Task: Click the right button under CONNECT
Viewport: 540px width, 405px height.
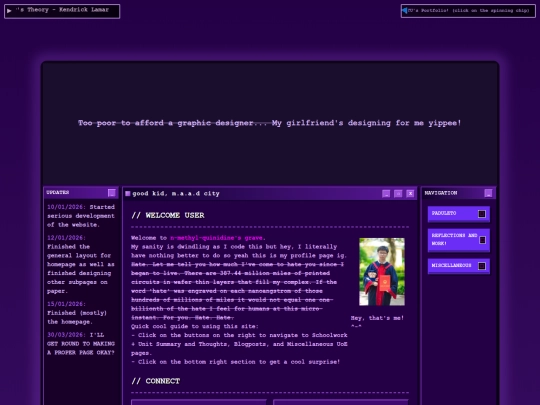Action: pos(341,402)
